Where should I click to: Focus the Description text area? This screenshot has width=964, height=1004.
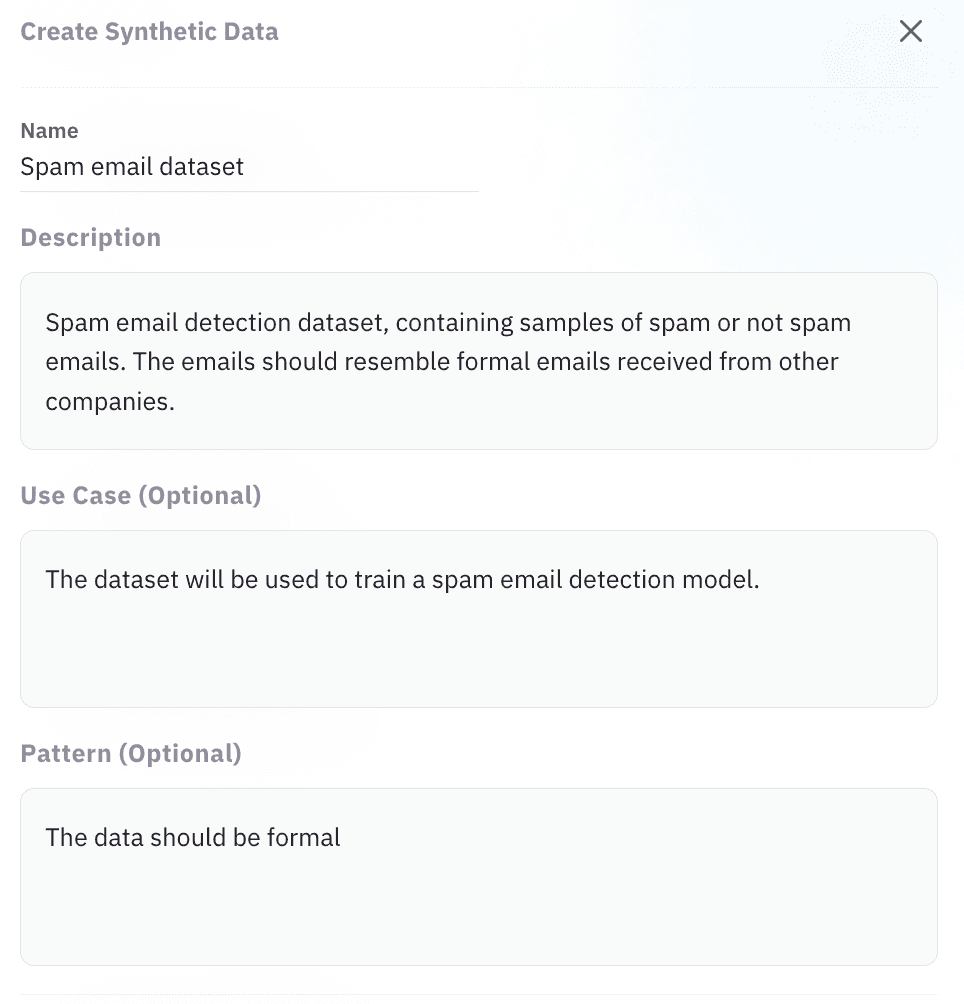[479, 361]
